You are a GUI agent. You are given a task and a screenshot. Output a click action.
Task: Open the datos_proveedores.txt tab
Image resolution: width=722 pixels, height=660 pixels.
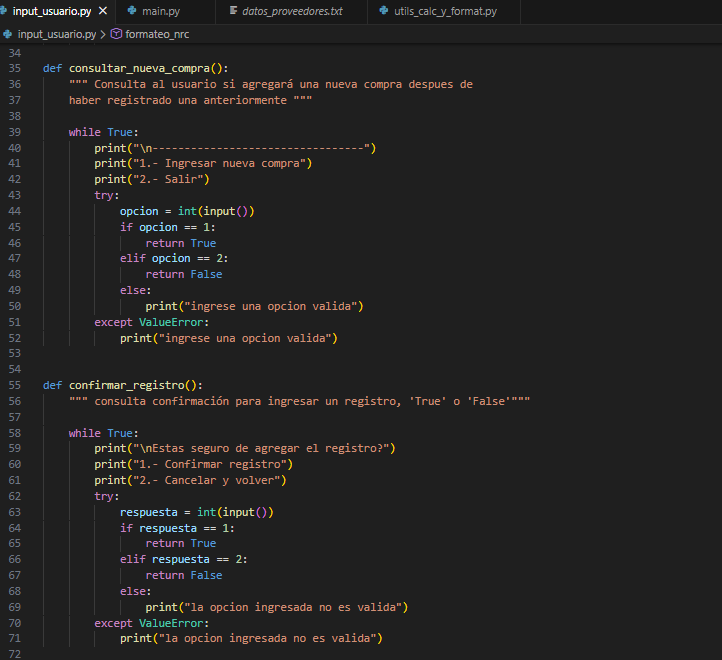(285, 11)
